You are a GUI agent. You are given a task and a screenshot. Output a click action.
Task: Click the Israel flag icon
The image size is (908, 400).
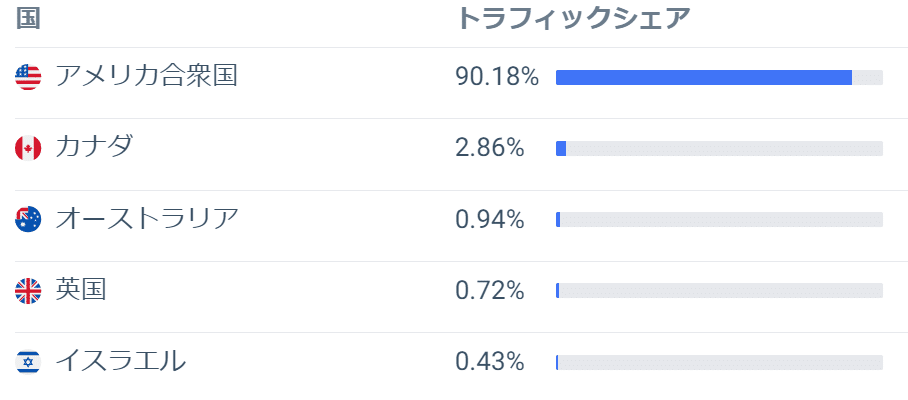pyautogui.click(x=28, y=361)
